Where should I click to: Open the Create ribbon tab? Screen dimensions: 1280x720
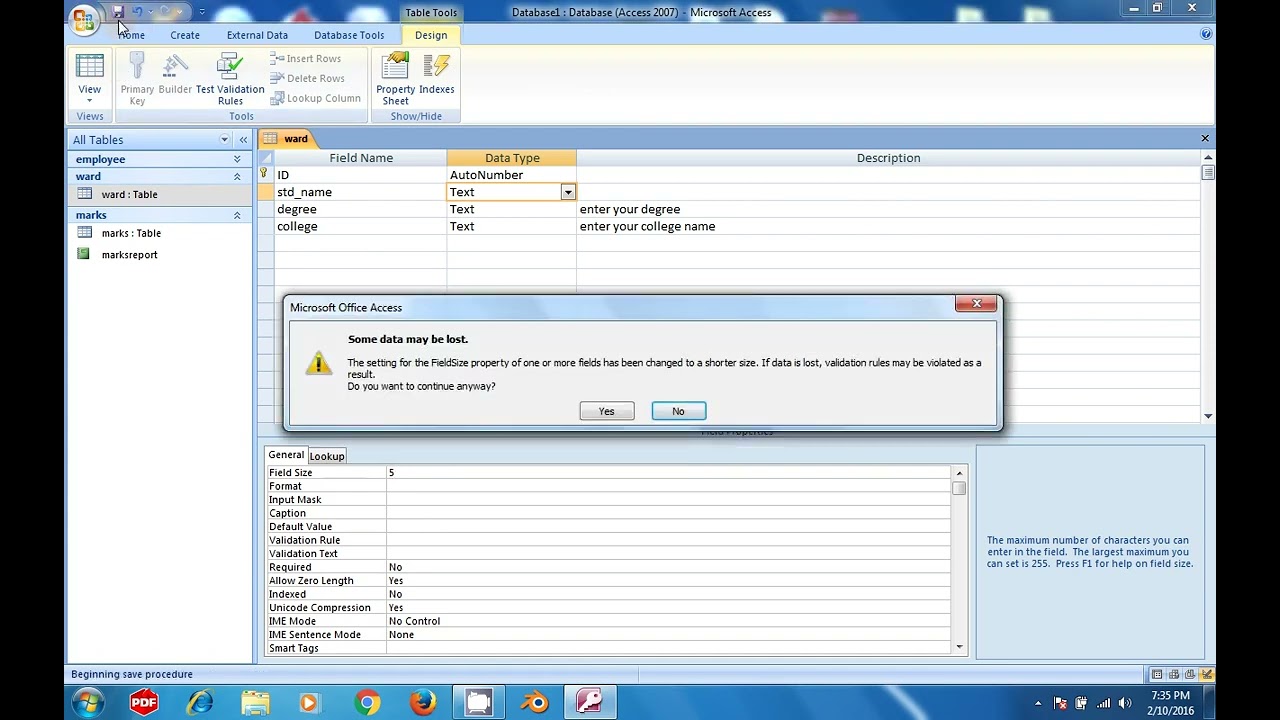(x=185, y=35)
